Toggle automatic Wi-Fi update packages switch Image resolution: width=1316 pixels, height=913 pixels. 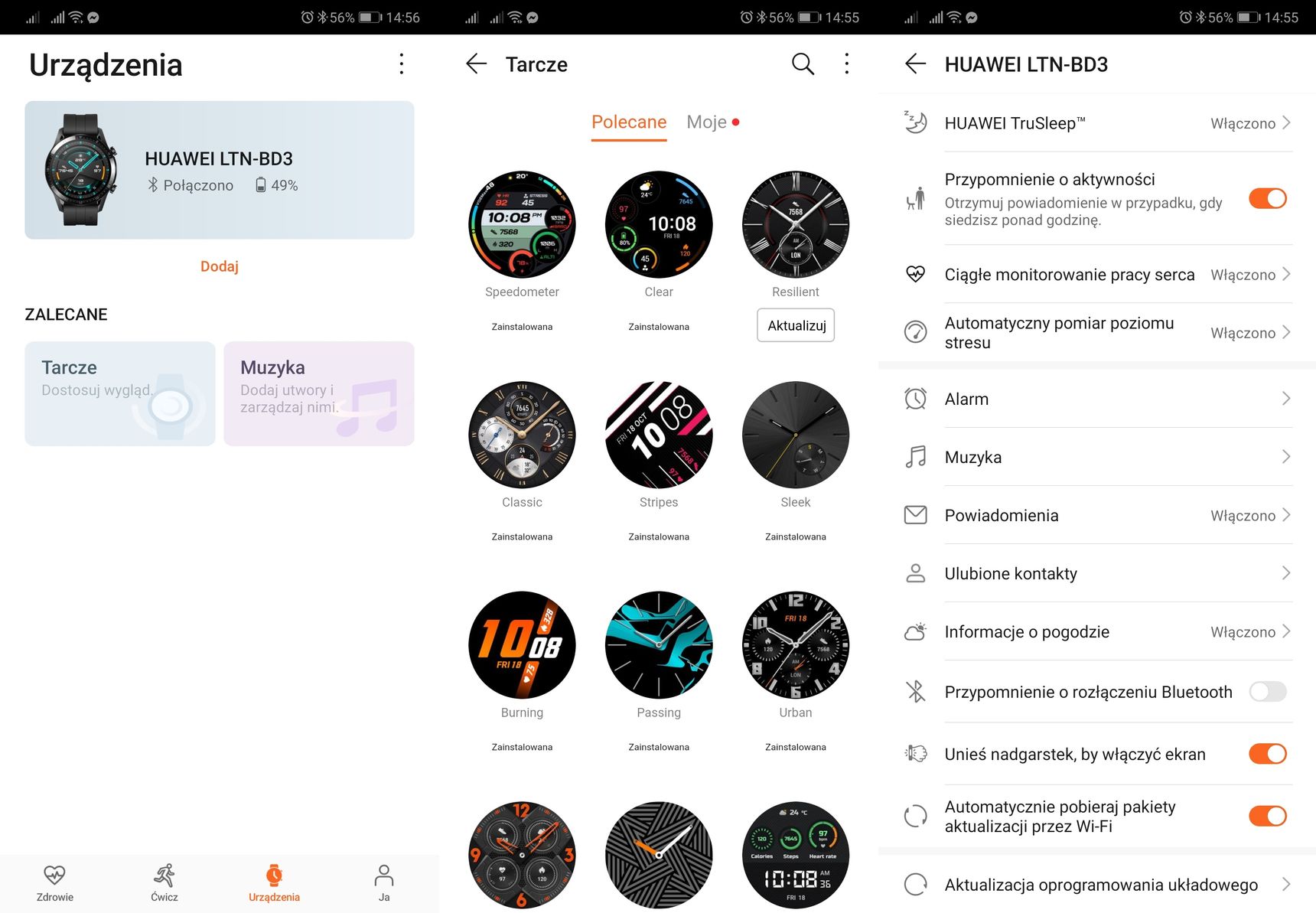(1267, 816)
